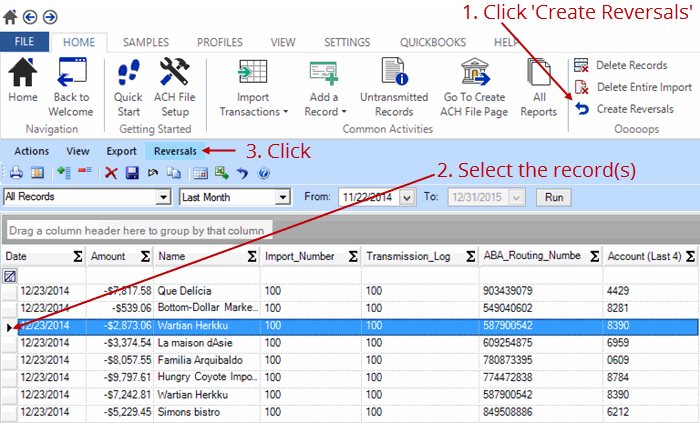
Task: Switch to the QUICKBOOKS ribbon tab
Action: coord(434,43)
